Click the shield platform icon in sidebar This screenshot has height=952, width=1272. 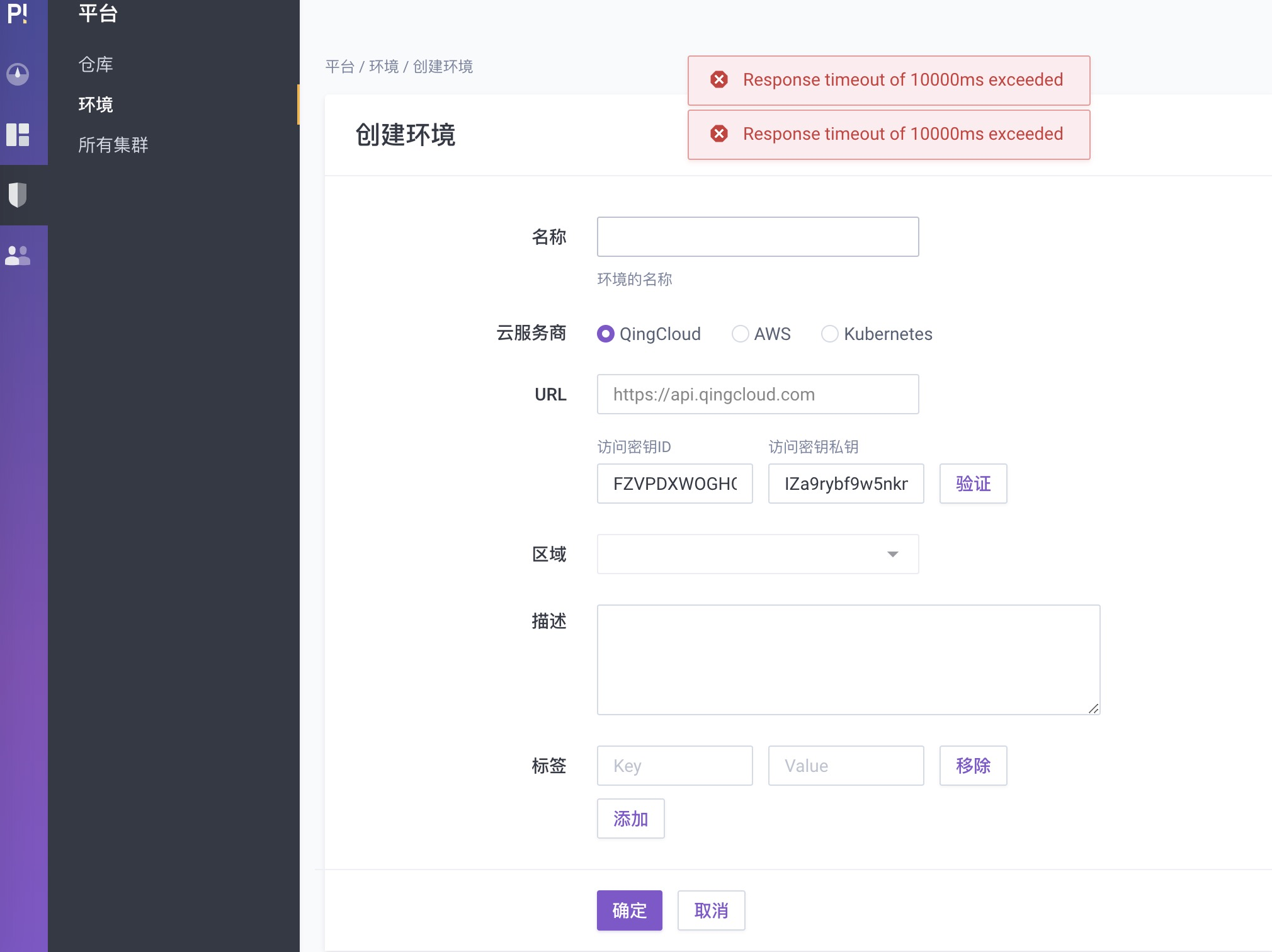pos(18,195)
